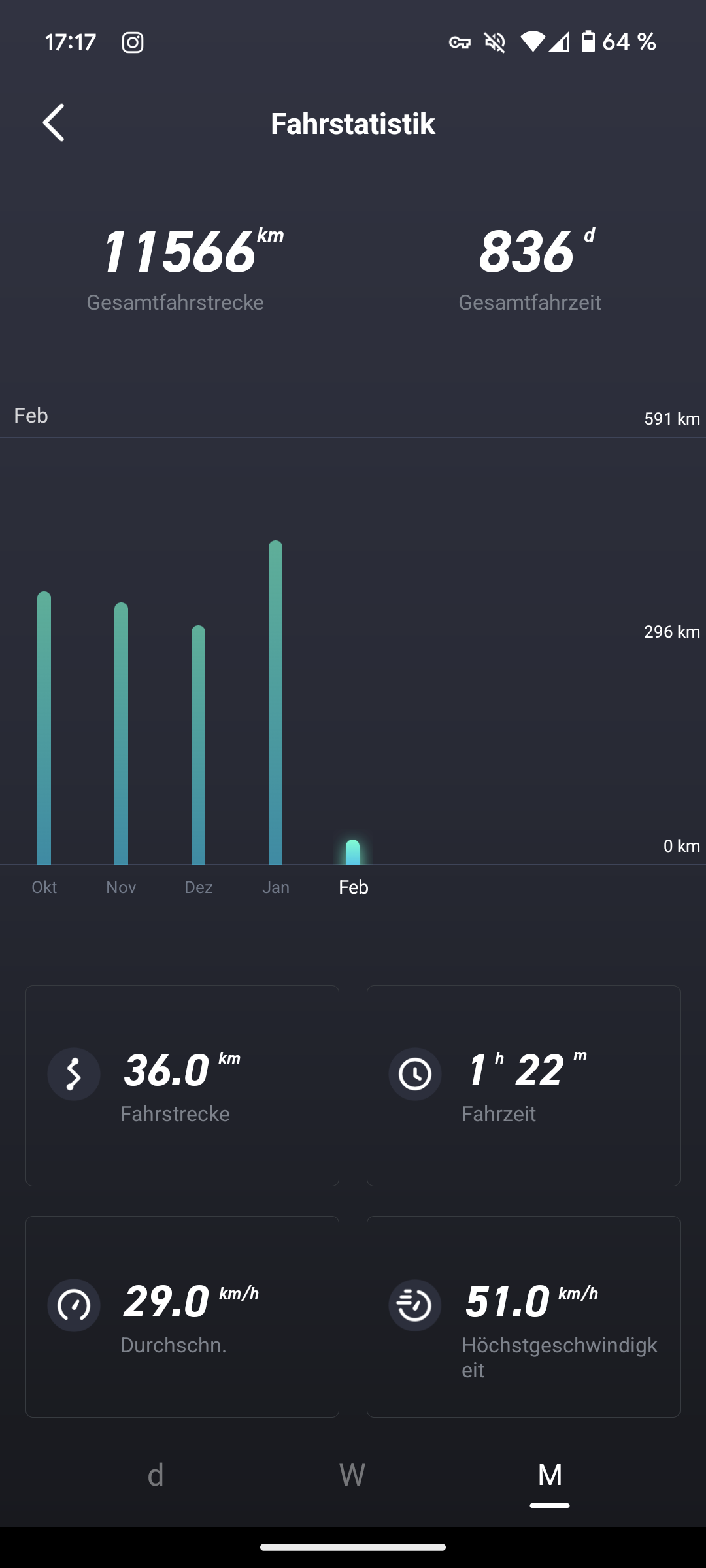The width and height of the screenshot is (706, 1568).
Task: Select the Okt bar in chart
Action: click(44, 728)
